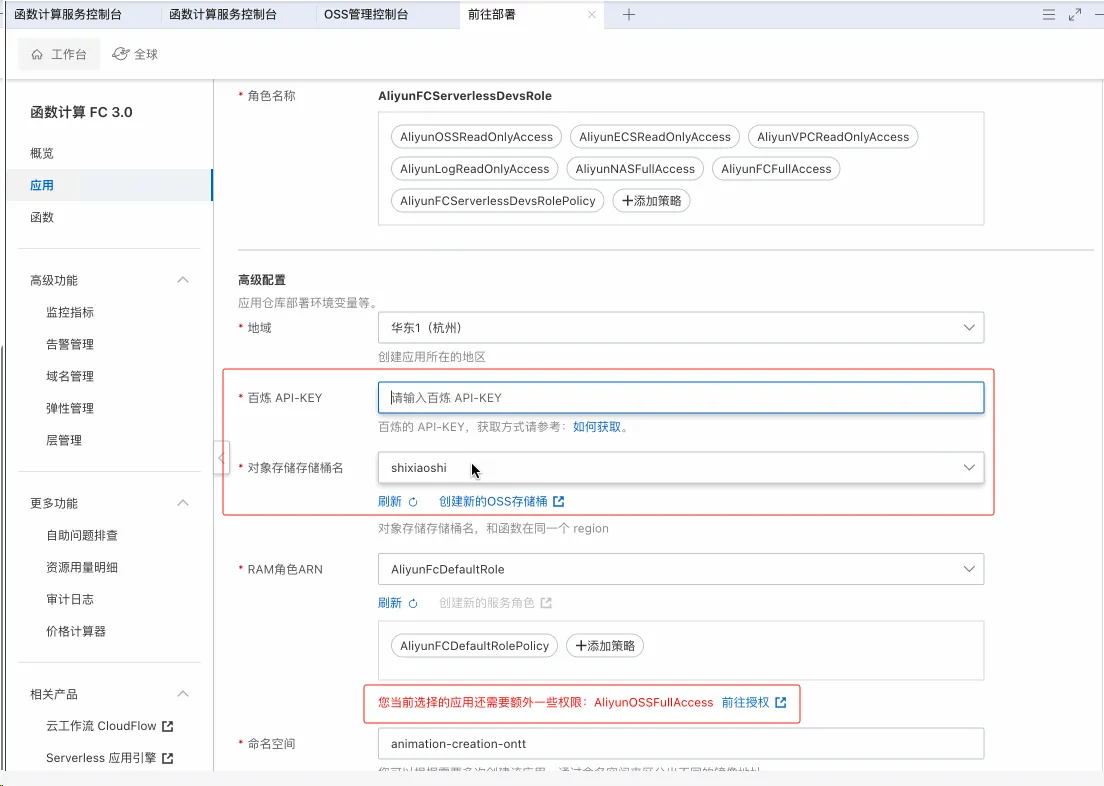Open 价格计算器 in the sidebar
1104x786 pixels.
(x=76, y=631)
